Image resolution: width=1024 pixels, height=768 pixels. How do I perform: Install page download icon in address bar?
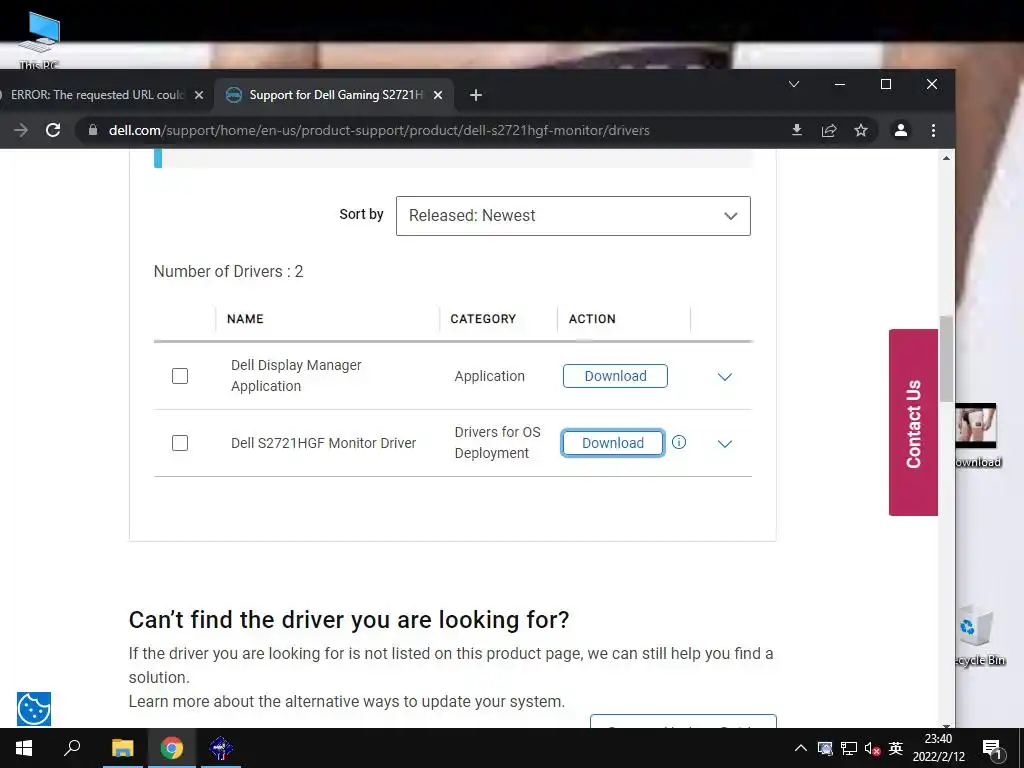[797, 130]
